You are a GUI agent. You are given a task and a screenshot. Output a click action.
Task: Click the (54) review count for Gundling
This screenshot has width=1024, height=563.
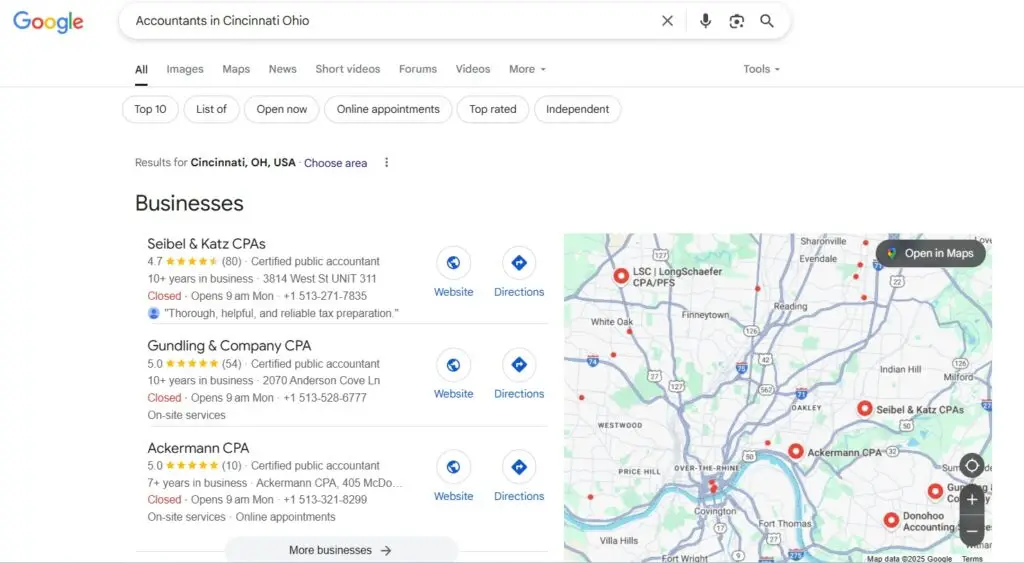coord(231,364)
